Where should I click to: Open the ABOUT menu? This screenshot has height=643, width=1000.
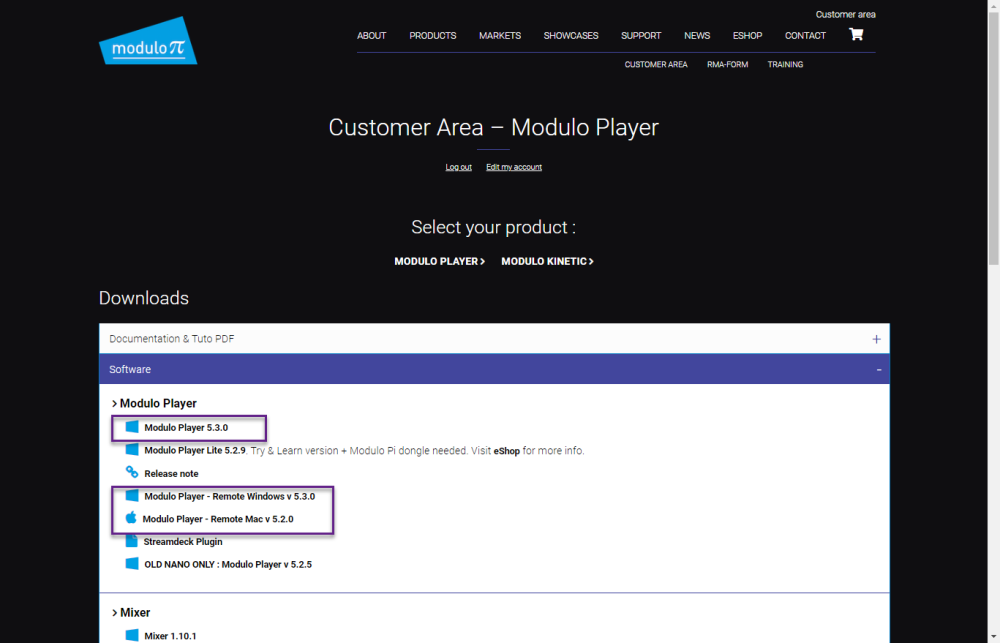[372, 36]
